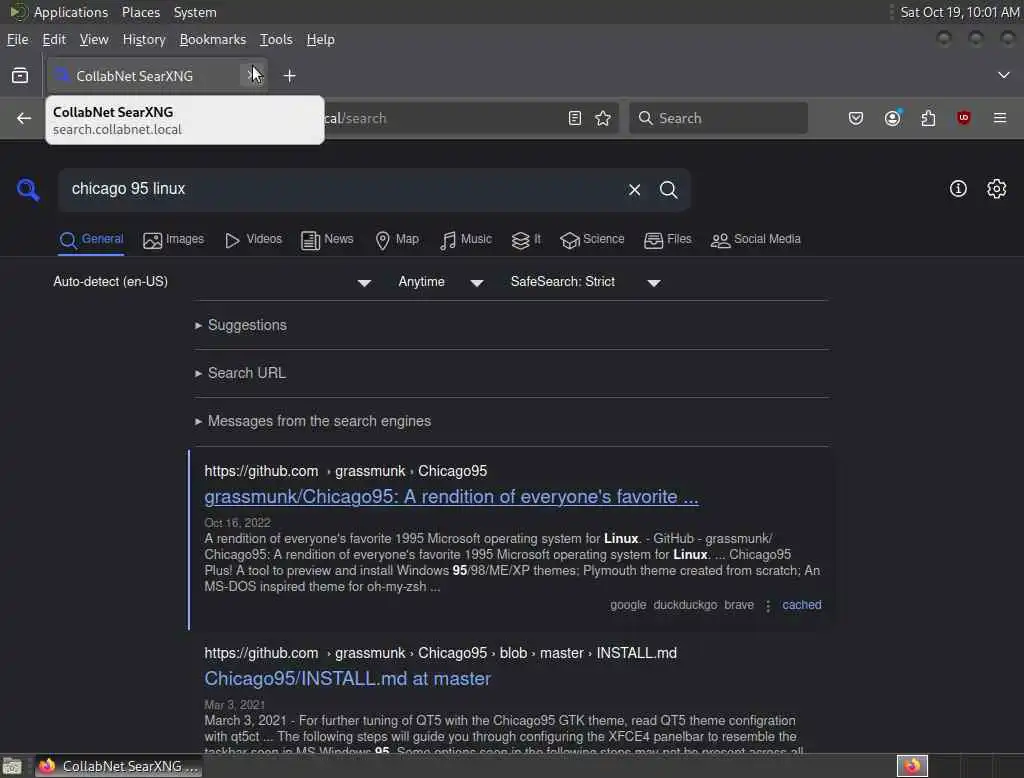The height and width of the screenshot is (778, 1024).
Task: Open grassmunk/Chicago95 result link
Action: [451, 497]
